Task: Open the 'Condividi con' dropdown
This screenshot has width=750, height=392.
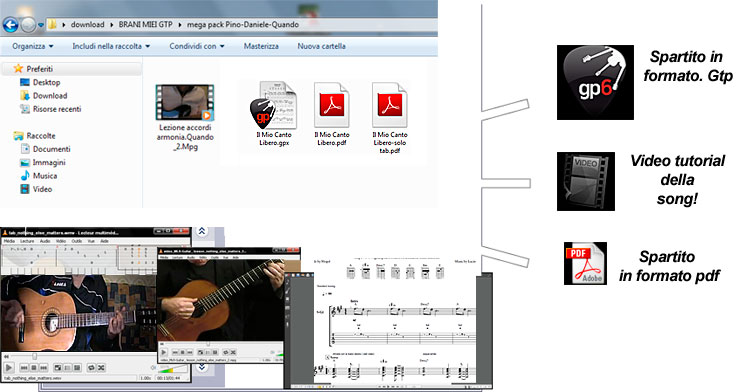Action: point(197,46)
